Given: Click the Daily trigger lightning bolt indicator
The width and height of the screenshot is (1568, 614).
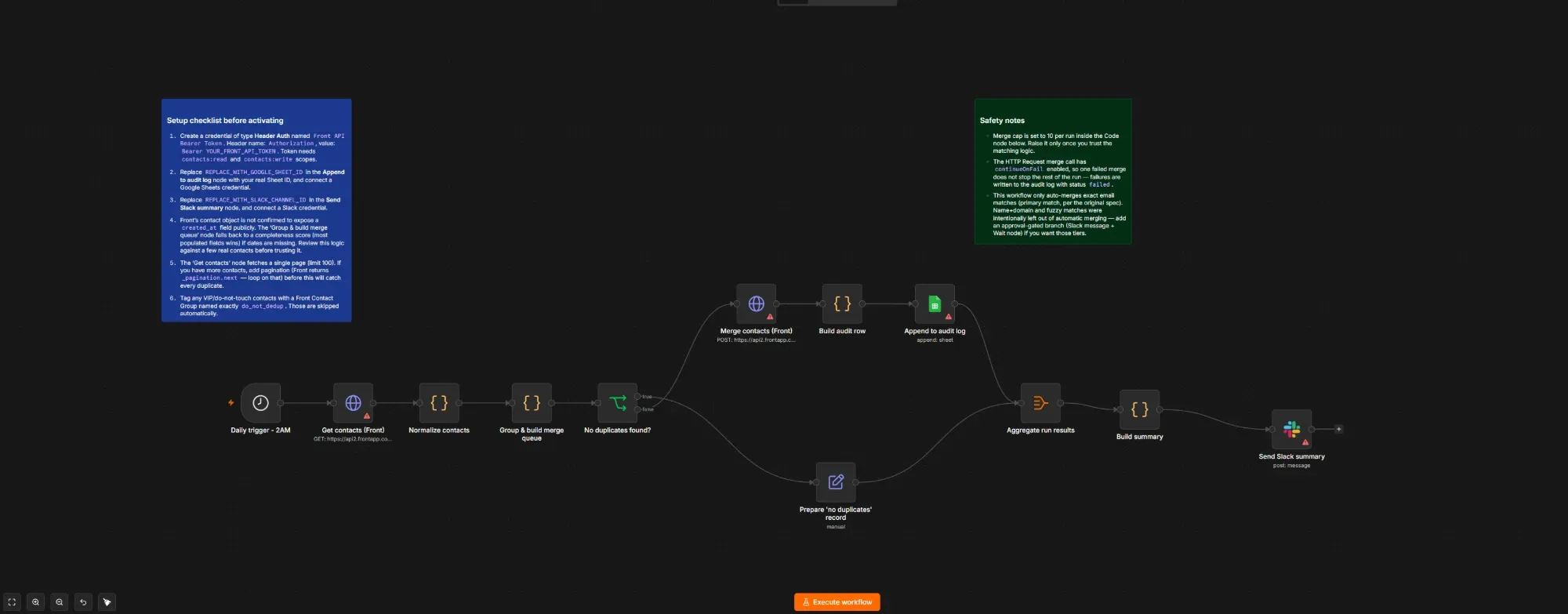Looking at the screenshot, I should [231, 403].
